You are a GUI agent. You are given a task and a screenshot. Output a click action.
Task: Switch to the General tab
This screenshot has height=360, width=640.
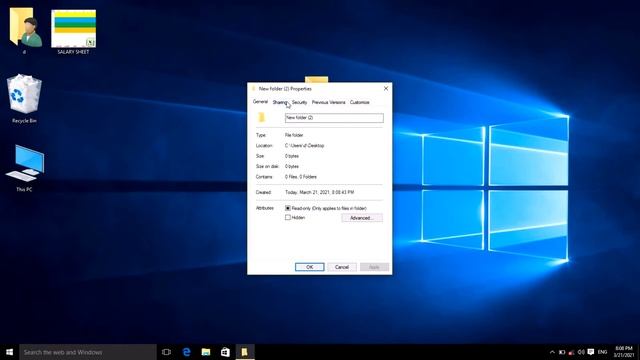click(260, 102)
